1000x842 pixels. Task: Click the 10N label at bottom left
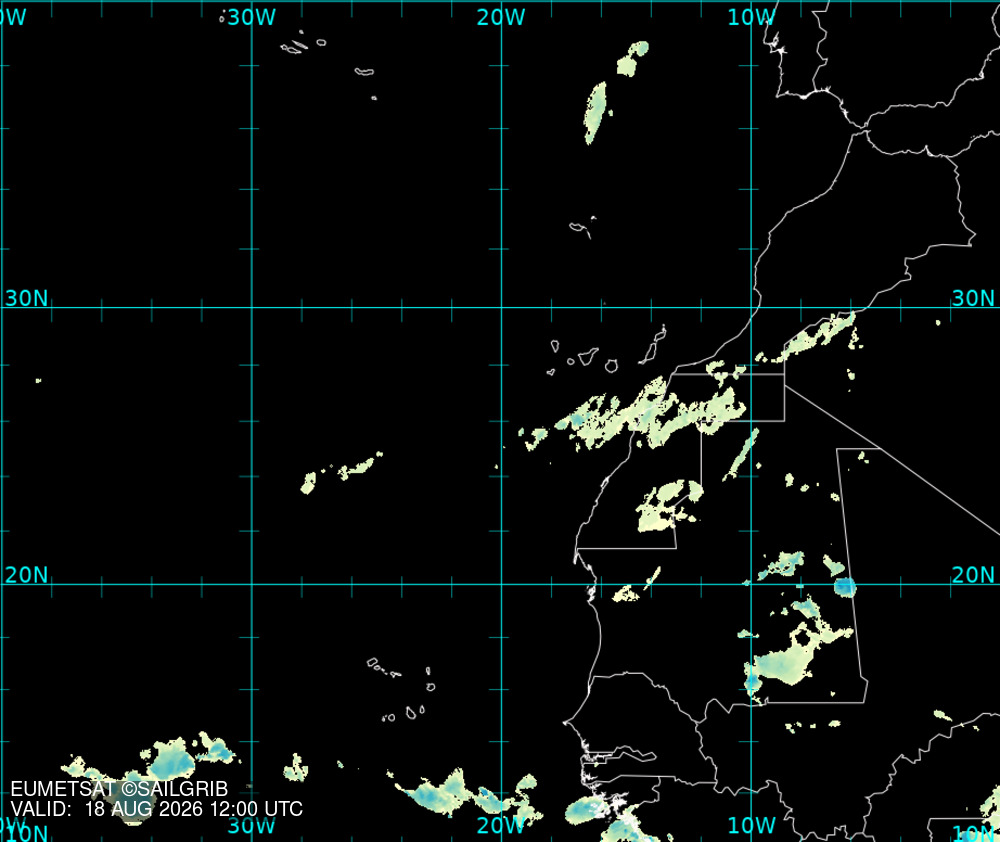click(26, 833)
